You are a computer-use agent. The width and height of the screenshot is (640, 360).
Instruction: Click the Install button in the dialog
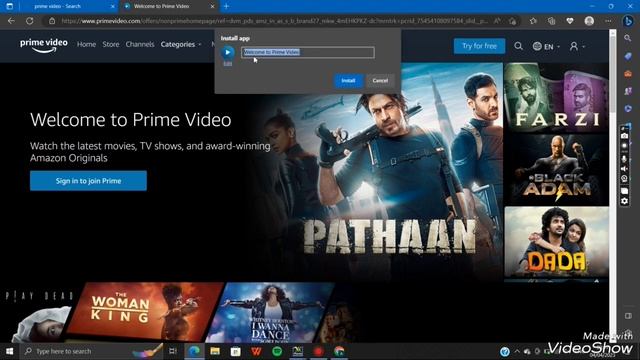[348, 80]
